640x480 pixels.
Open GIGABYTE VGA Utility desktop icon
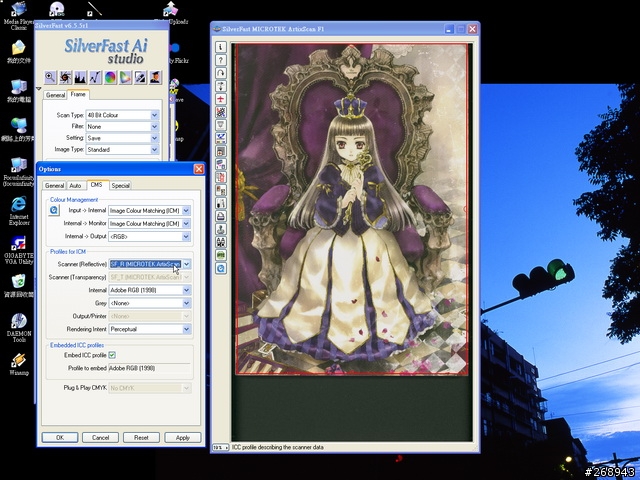tap(19, 250)
